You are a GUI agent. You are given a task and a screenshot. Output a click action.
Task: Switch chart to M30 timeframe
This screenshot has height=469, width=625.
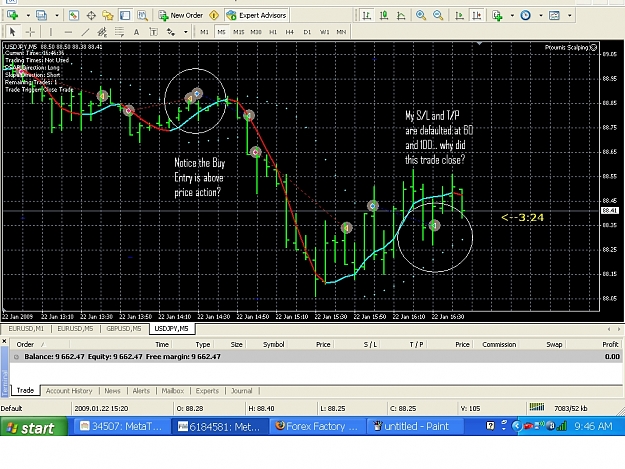point(256,32)
